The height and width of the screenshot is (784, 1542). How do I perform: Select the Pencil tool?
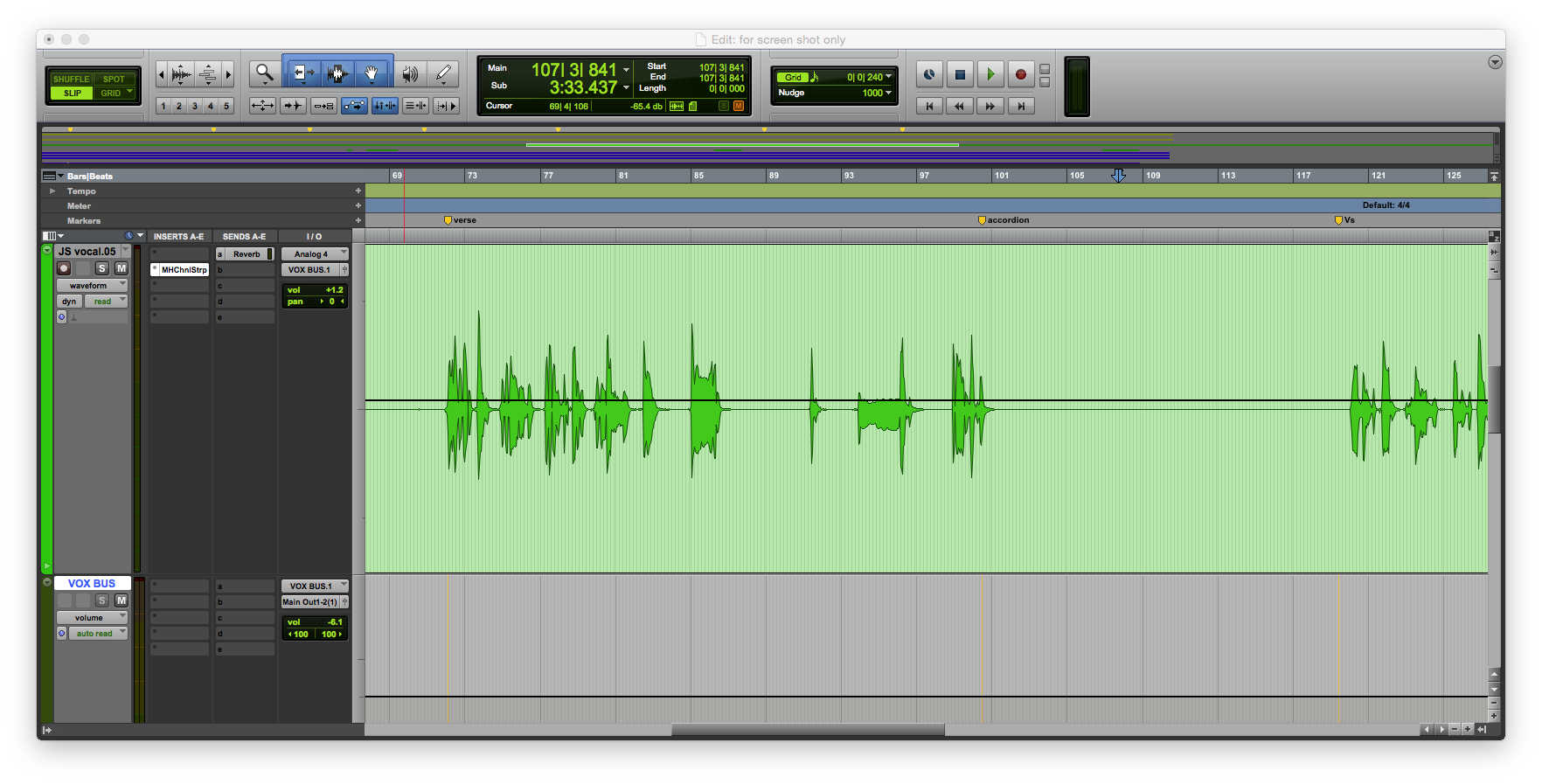(444, 73)
